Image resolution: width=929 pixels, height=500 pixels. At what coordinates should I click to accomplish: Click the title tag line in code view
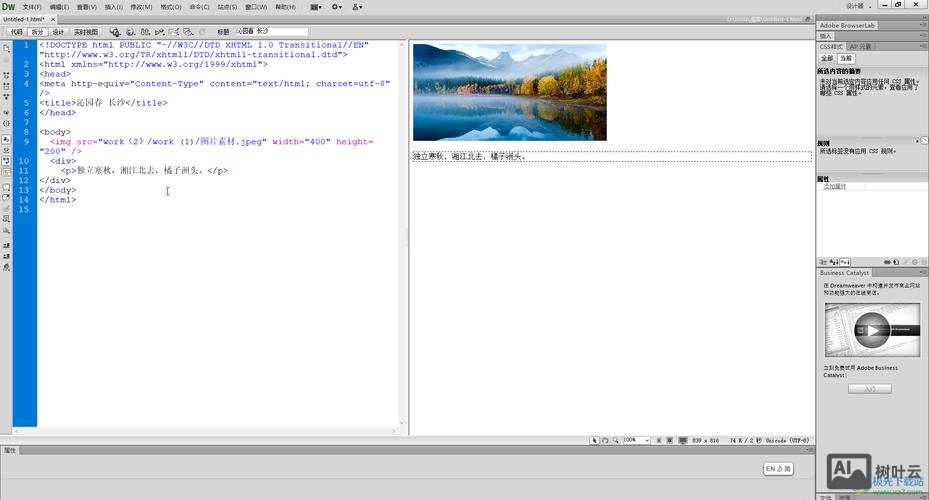[x=104, y=103]
